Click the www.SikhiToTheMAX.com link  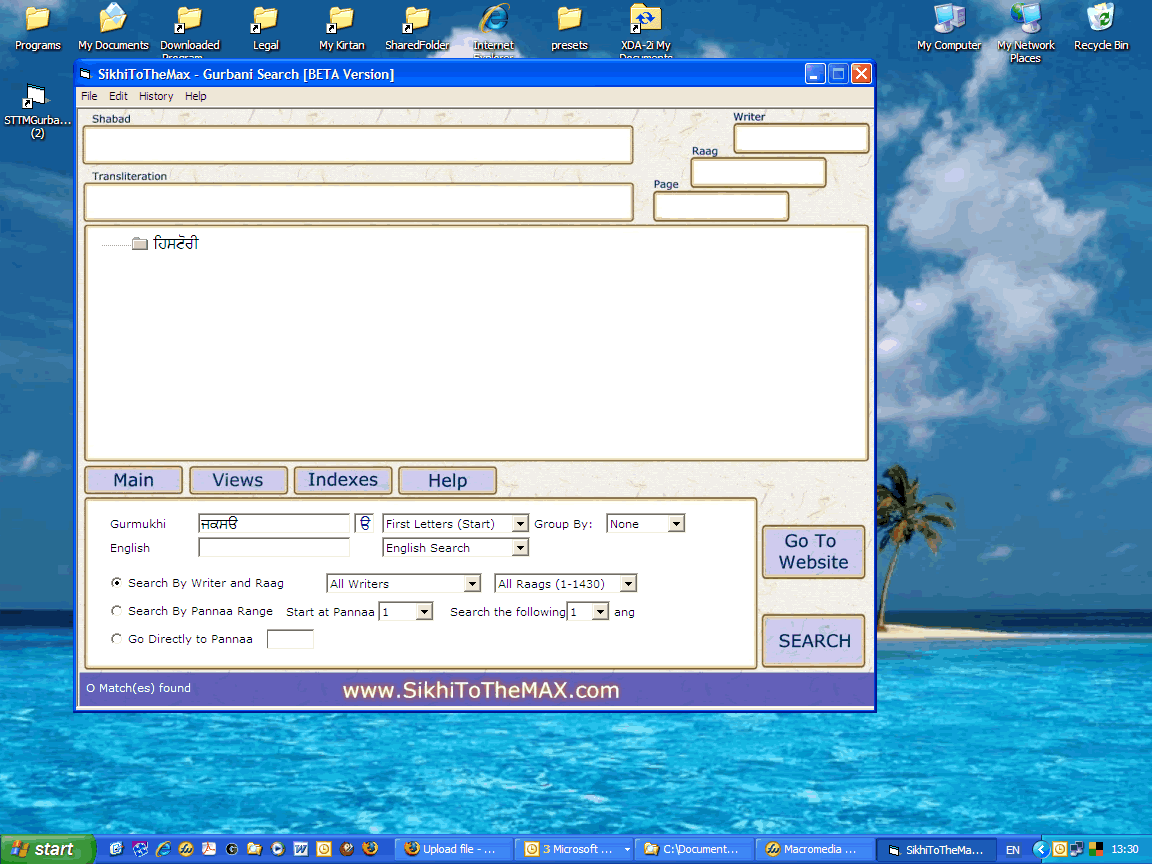tap(481, 690)
